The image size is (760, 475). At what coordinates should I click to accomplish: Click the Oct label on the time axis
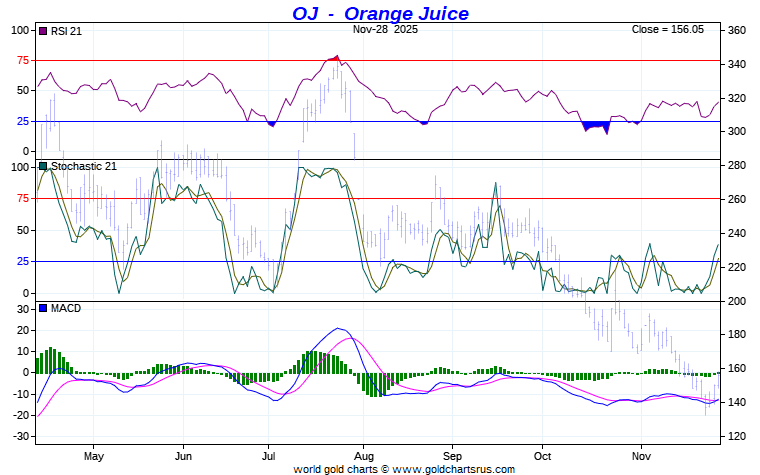click(x=541, y=455)
